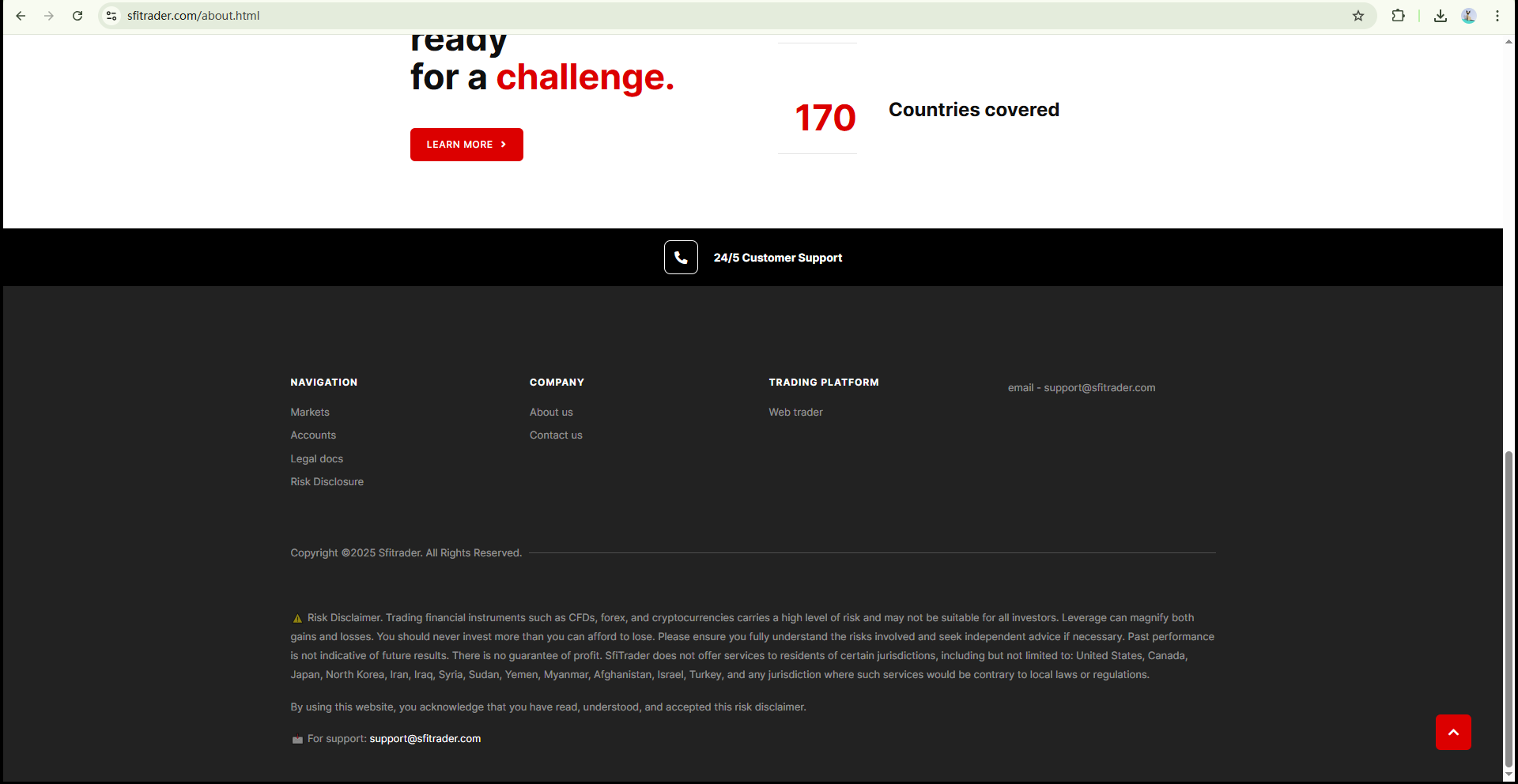This screenshot has width=1518, height=784.
Task: View site information icon in address bar
Action: pos(111,16)
